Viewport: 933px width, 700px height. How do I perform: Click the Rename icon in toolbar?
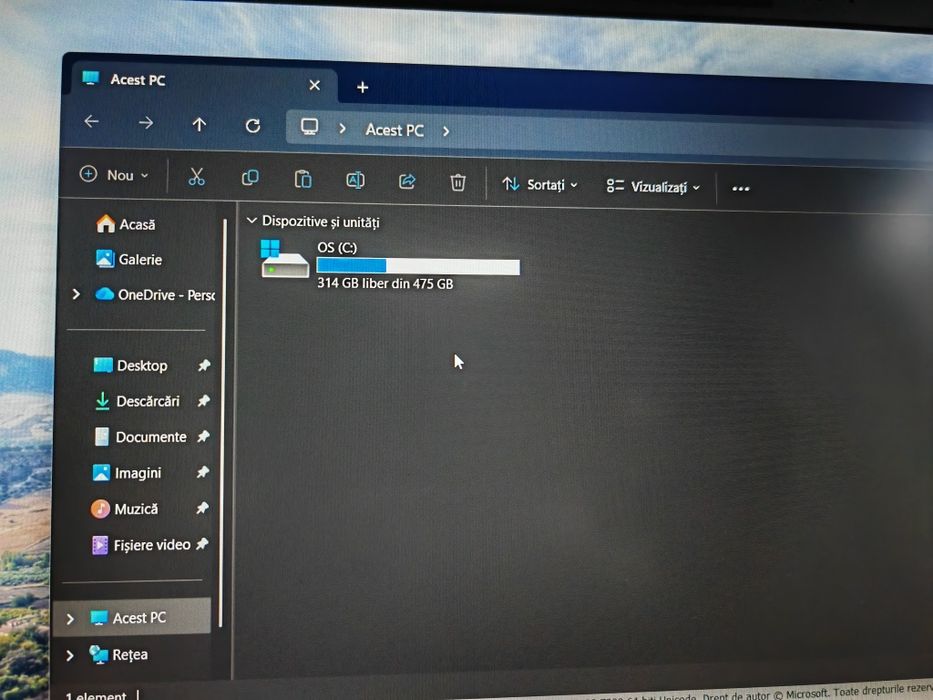tap(355, 180)
